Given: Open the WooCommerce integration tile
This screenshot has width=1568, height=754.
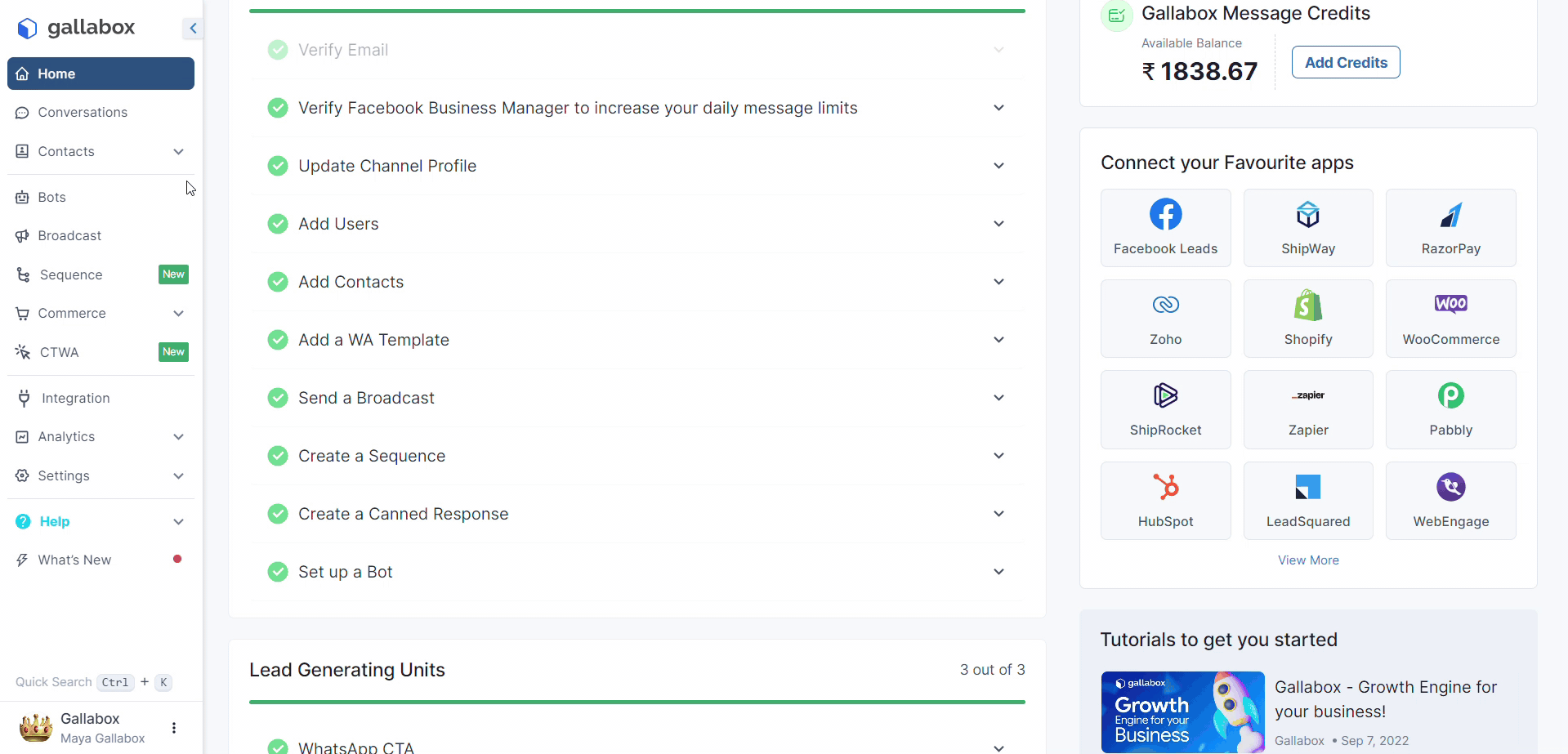Looking at the screenshot, I should (x=1450, y=319).
